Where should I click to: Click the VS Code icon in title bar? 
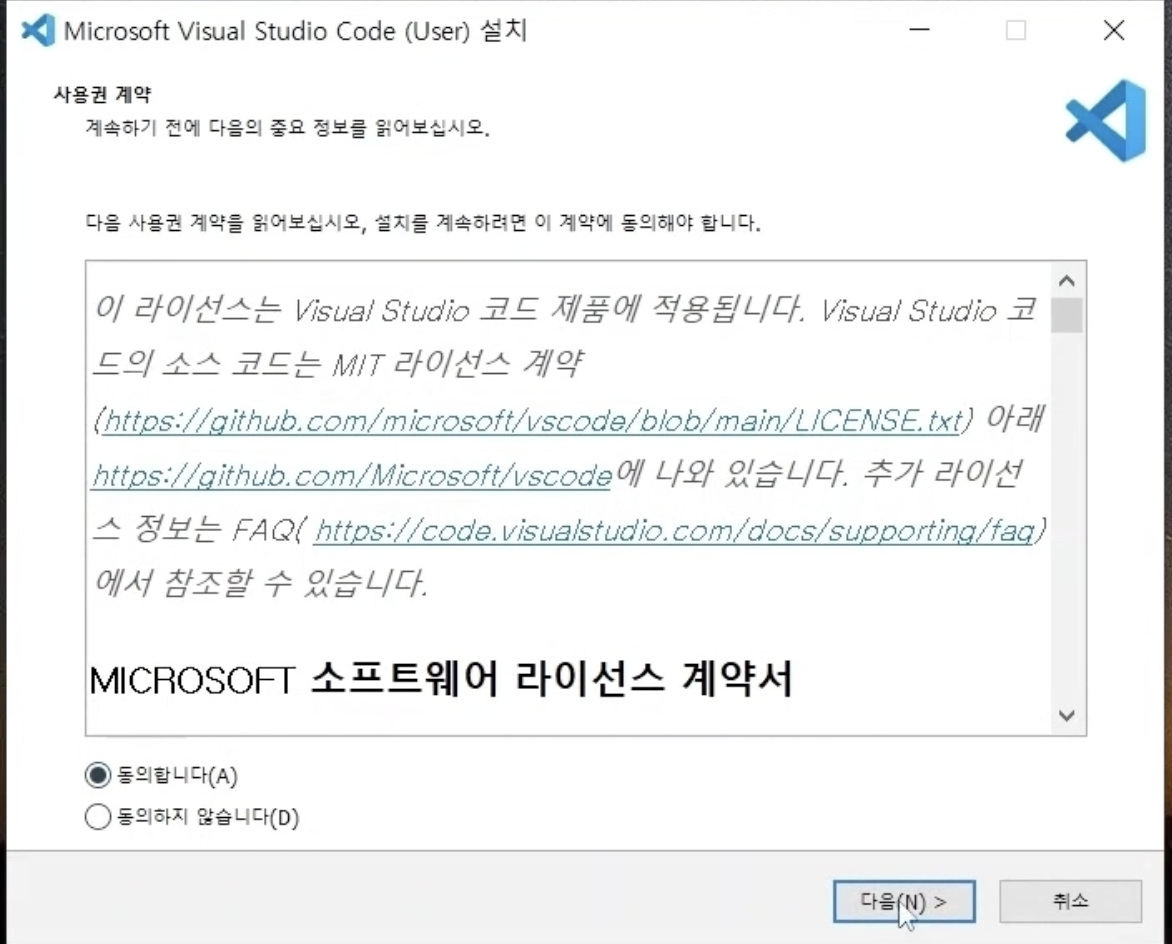pos(38,31)
